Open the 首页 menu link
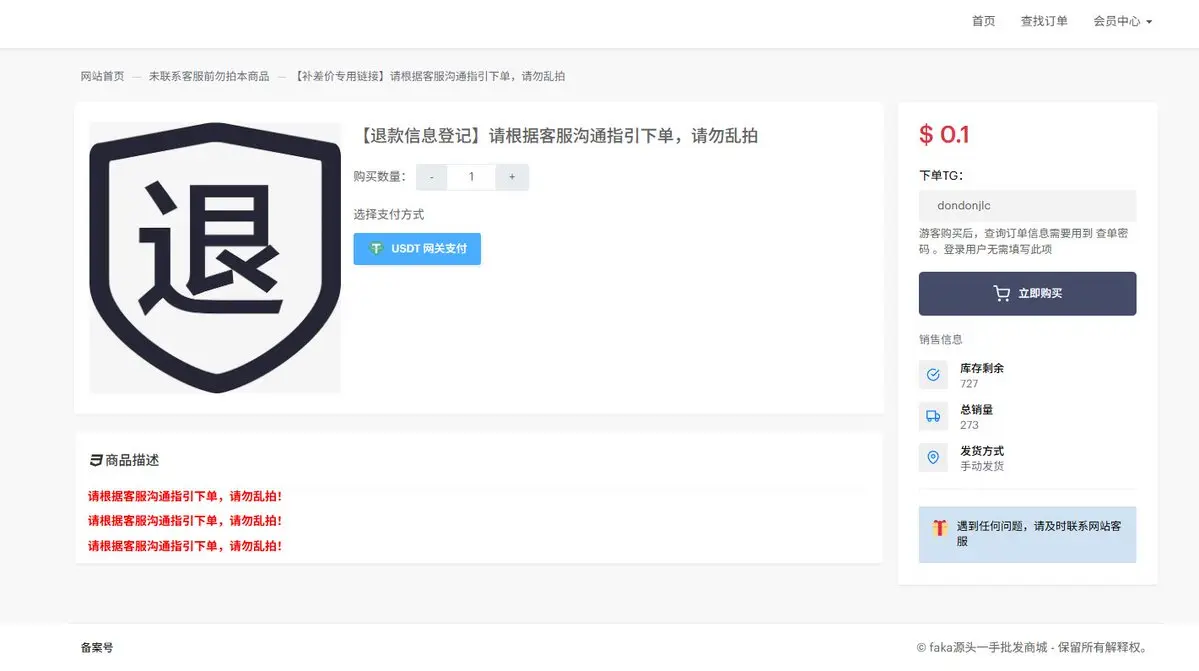1199x671 pixels. (983, 21)
